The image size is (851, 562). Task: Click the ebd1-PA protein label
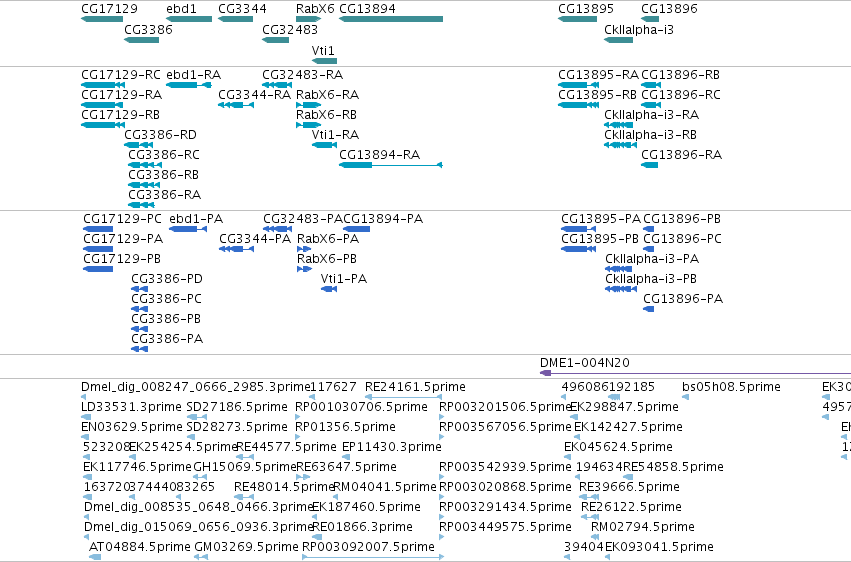point(196,219)
